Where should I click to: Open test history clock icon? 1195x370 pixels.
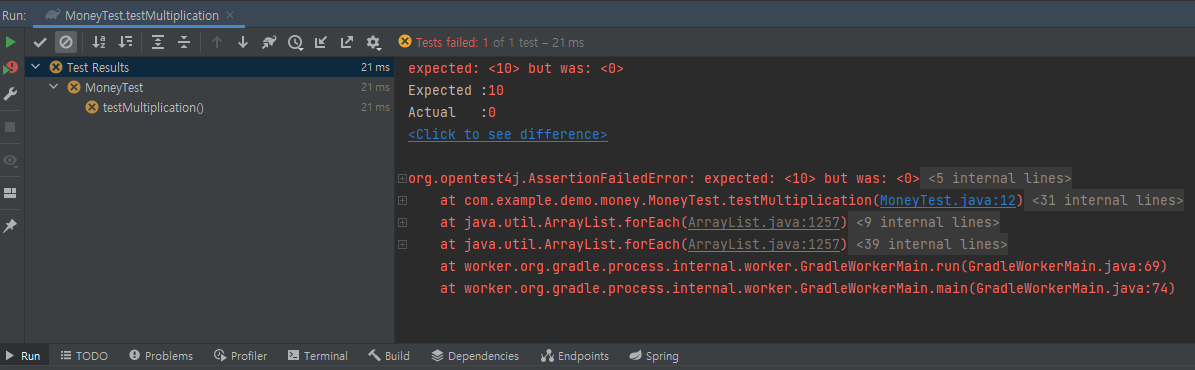coord(294,43)
